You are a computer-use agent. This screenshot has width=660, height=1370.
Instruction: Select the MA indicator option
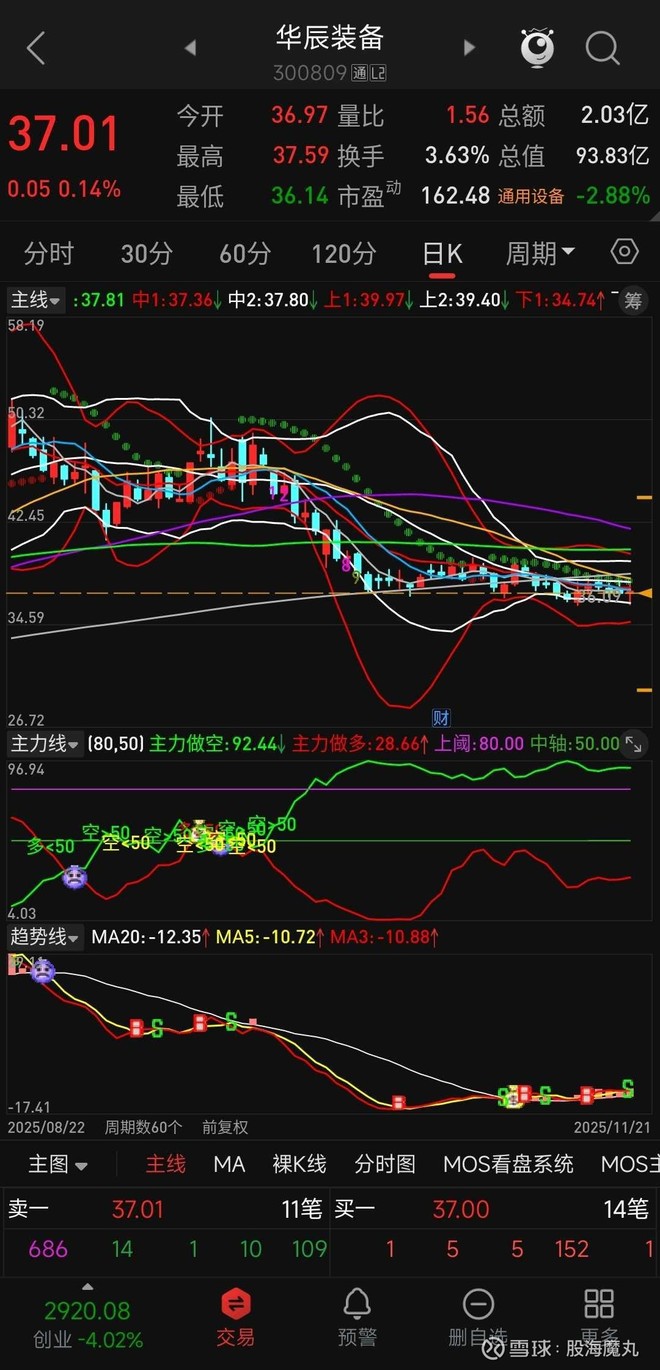coord(229,1164)
